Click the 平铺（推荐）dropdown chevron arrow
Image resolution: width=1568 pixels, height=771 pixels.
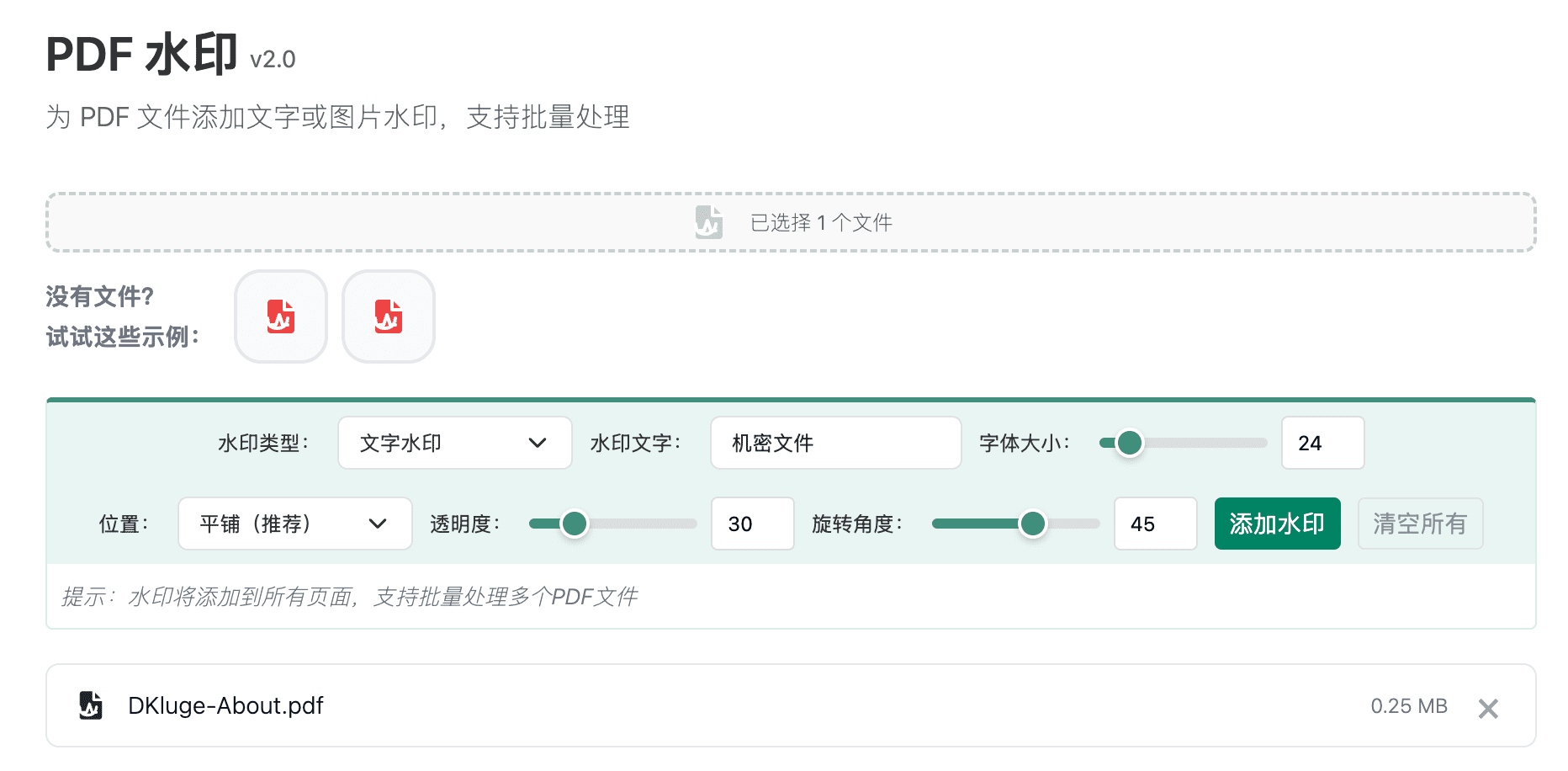[x=378, y=524]
